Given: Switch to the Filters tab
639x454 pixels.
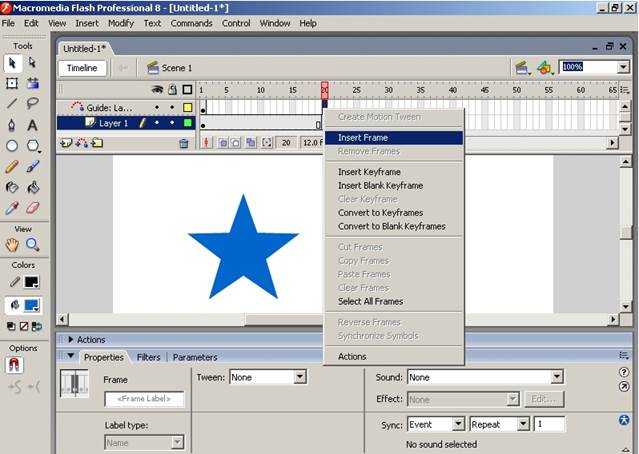Looking at the screenshot, I should tap(148, 357).
